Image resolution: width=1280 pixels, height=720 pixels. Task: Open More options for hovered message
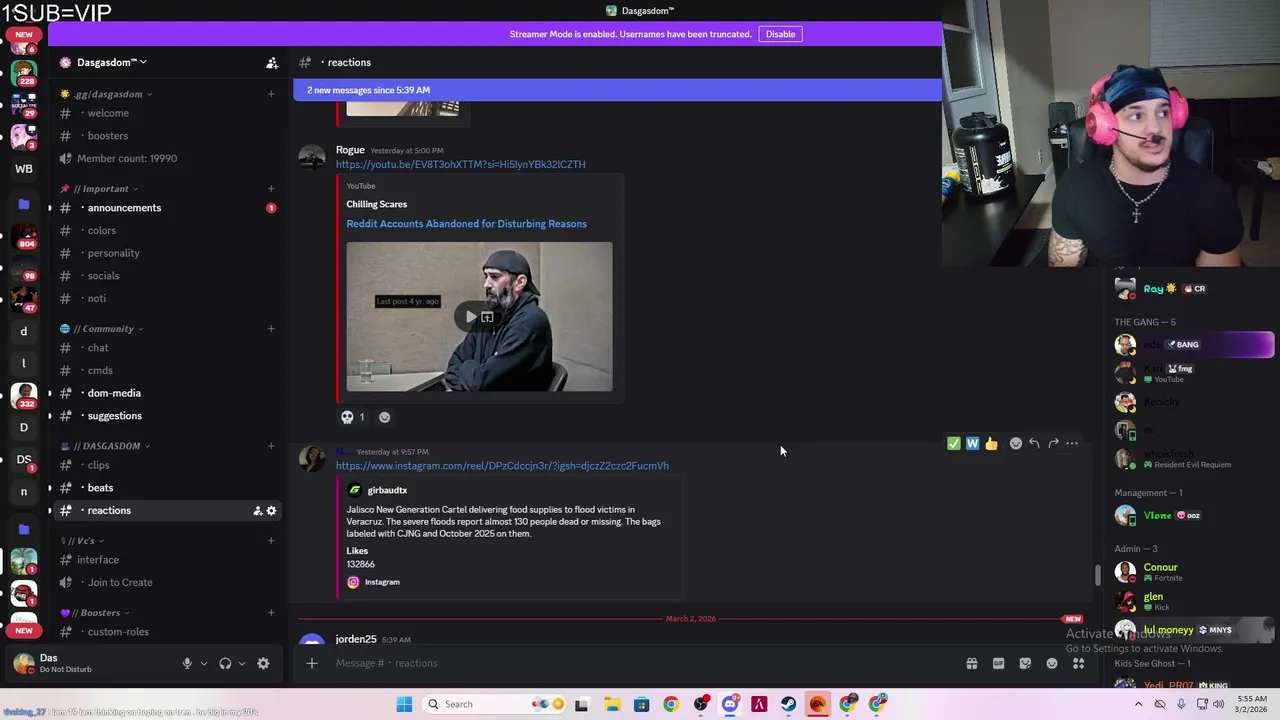(x=1072, y=444)
